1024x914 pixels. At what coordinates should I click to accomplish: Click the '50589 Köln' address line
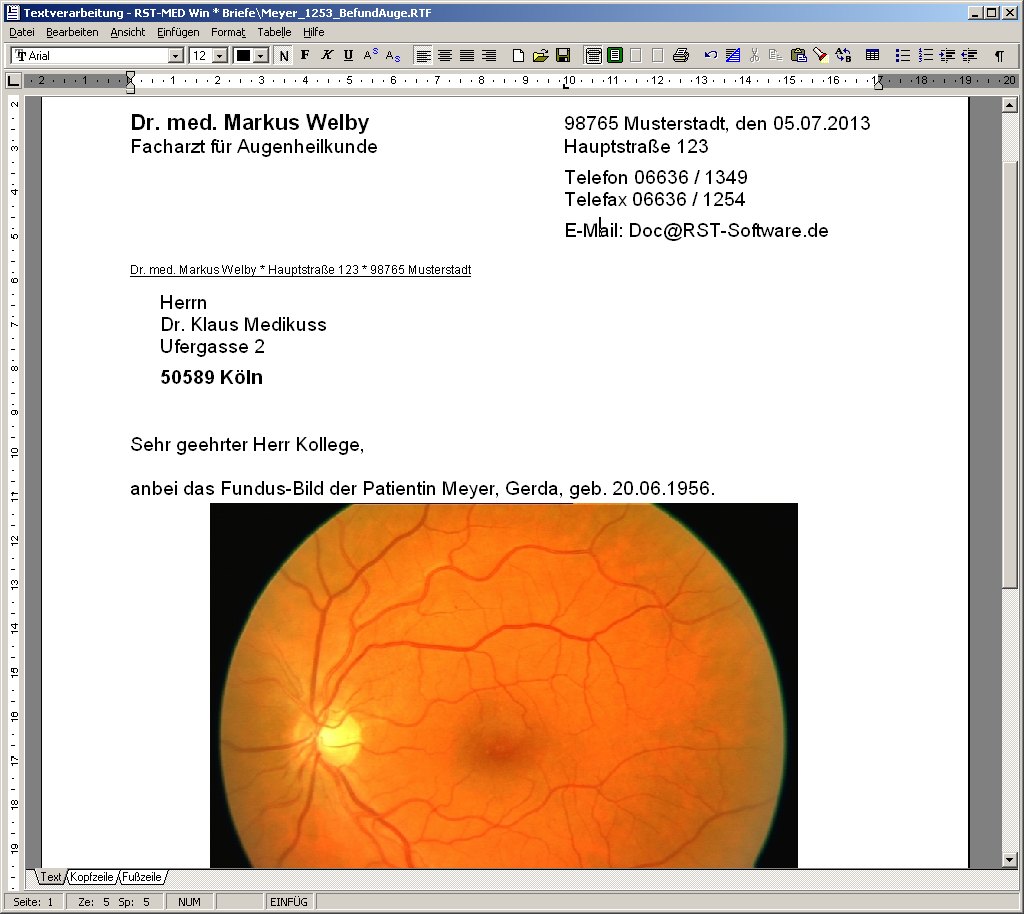coord(212,377)
